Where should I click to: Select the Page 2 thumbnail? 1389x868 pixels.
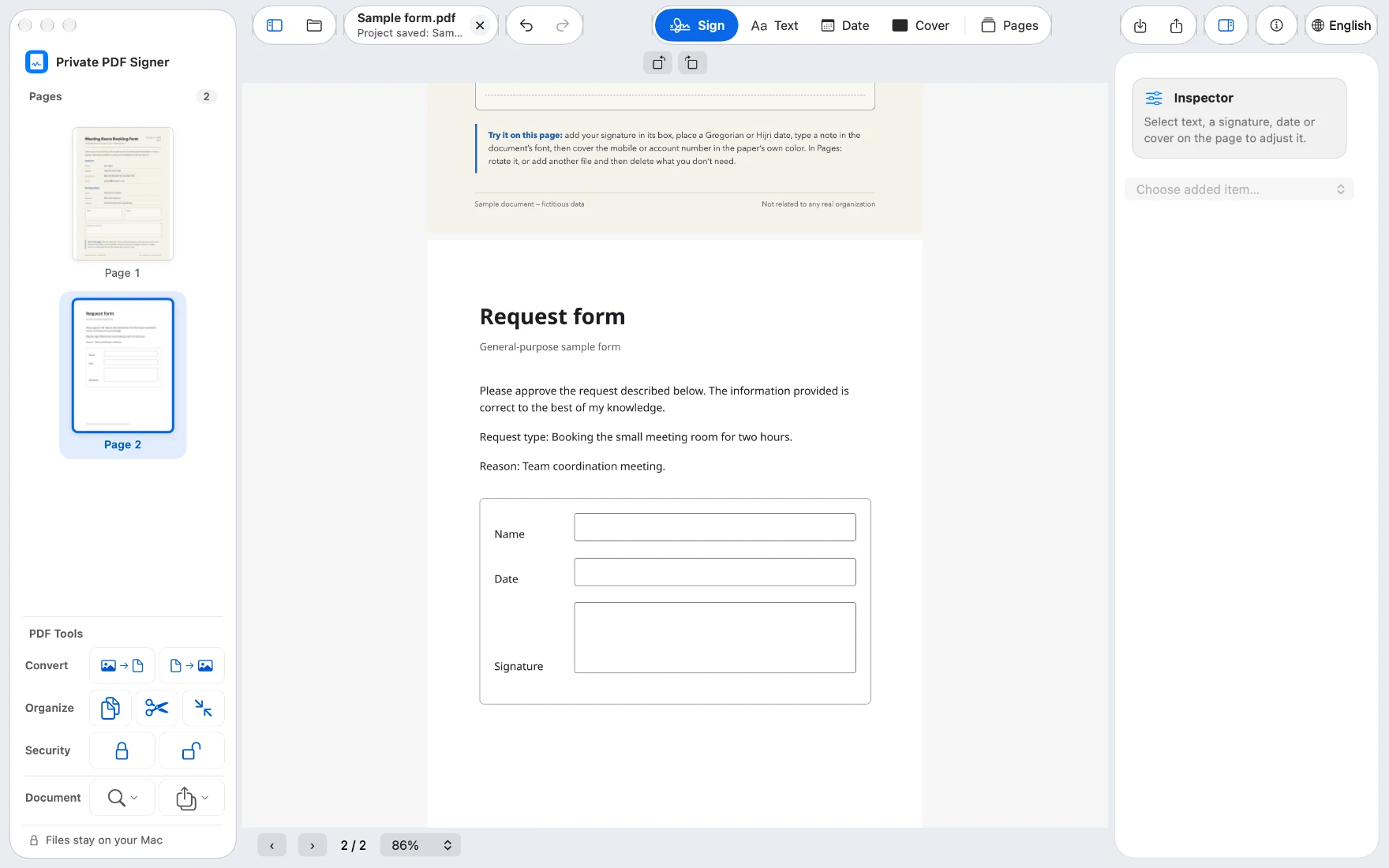[x=123, y=365]
